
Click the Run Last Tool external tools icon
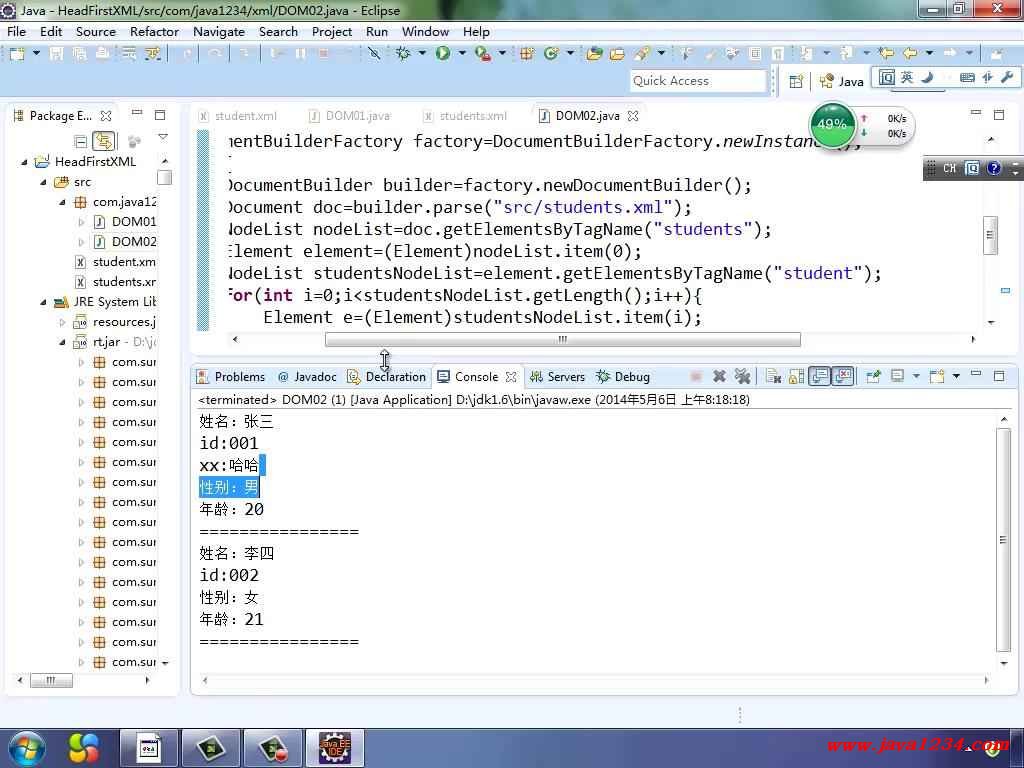coord(483,54)
